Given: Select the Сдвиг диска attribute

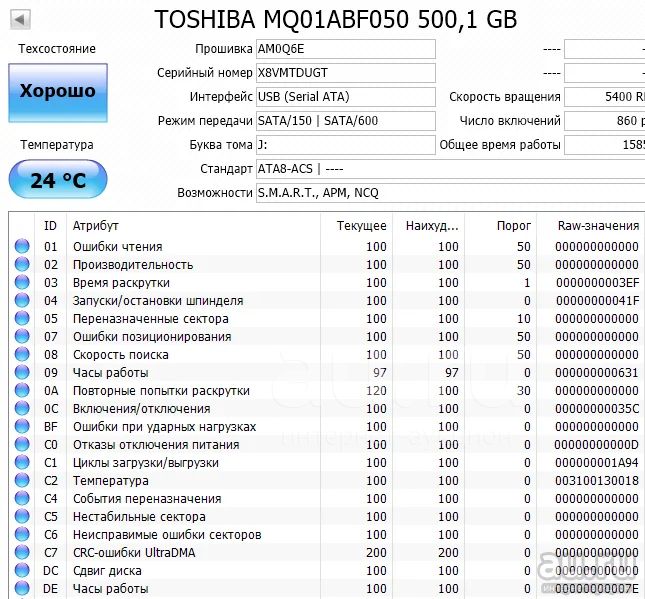Looking at the screenshot, I should point(107,571).
